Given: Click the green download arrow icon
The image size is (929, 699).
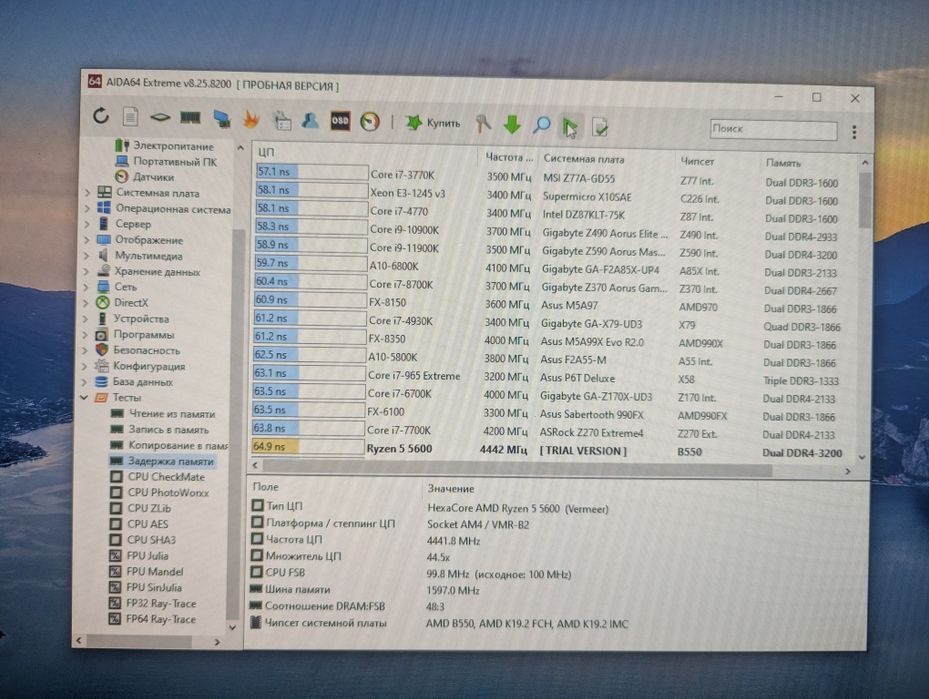Looking at the screenshot, I should (x=512, y=124).
